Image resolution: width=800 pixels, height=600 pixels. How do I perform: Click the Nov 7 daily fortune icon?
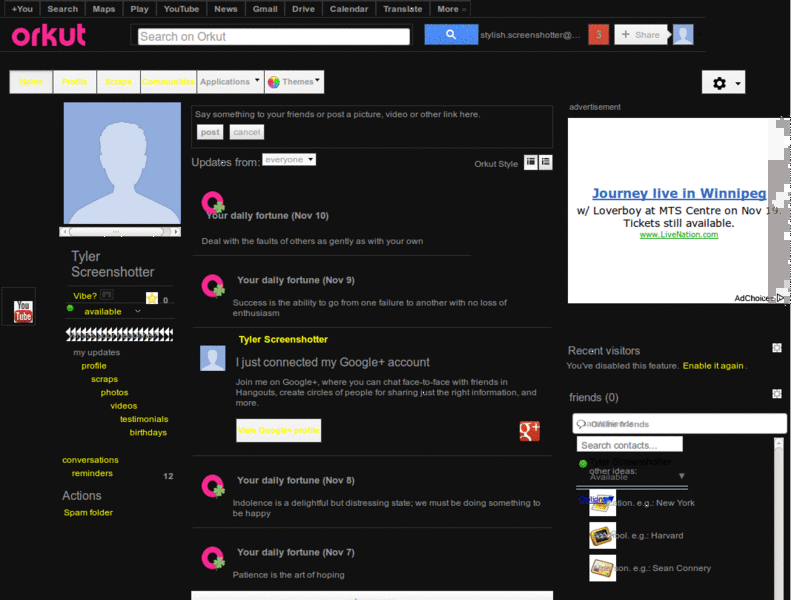(213, 558)
